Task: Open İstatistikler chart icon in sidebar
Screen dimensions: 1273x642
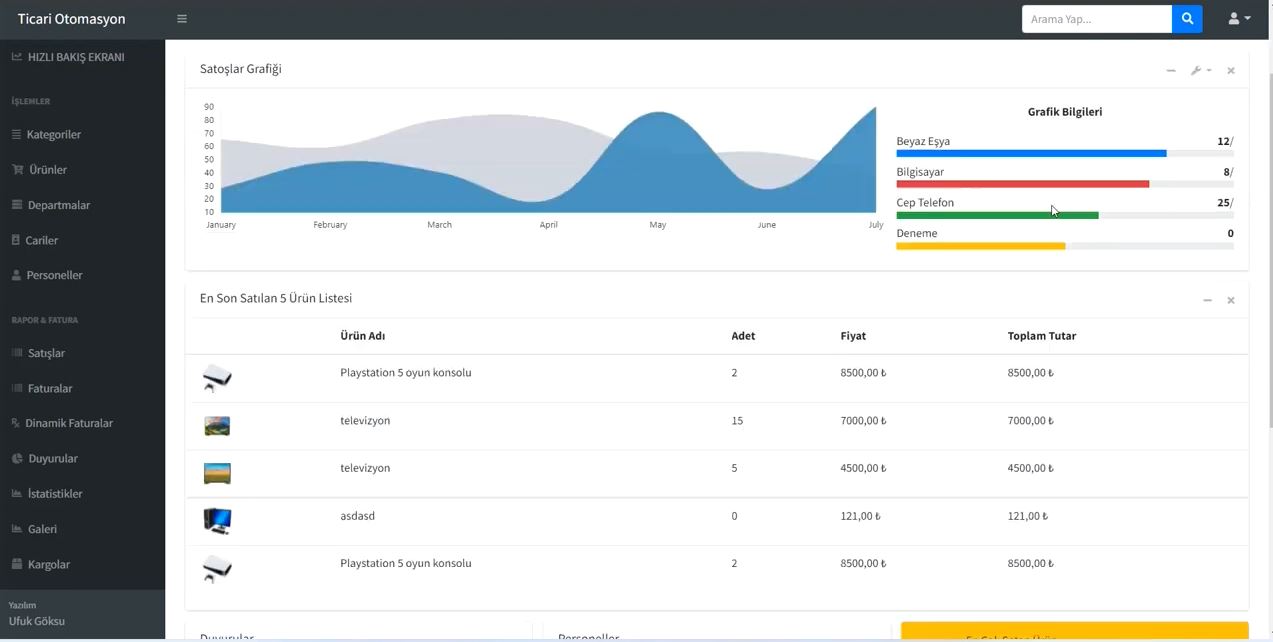Action: [17, 494]
